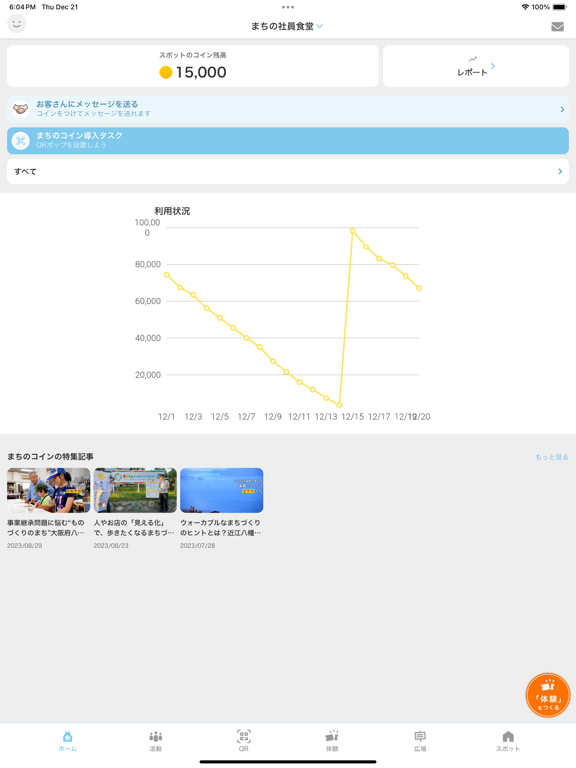Tap the handshake icon on message banner

(21, 109)
